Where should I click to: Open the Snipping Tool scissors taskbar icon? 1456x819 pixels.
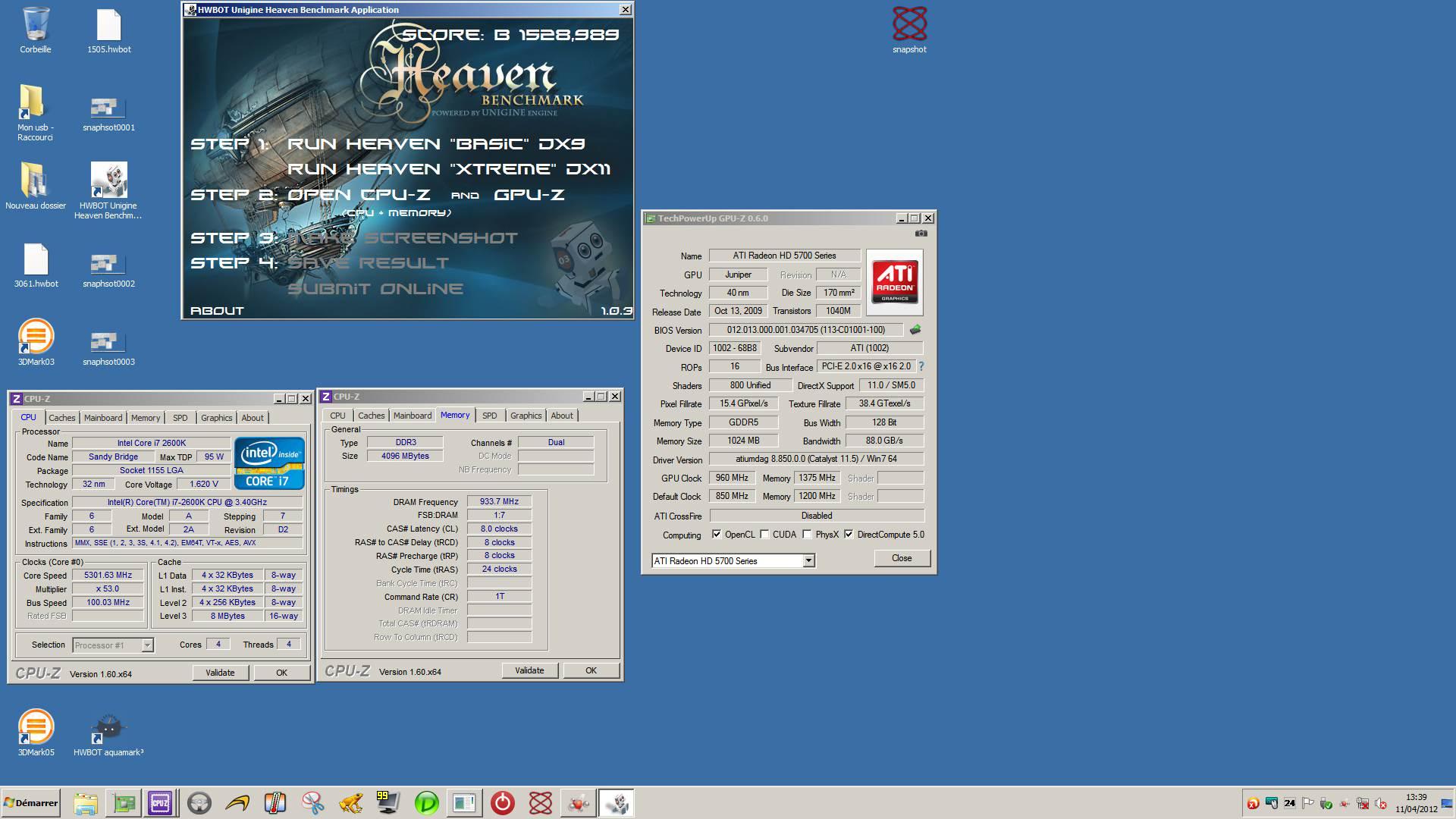pos(312,803)
